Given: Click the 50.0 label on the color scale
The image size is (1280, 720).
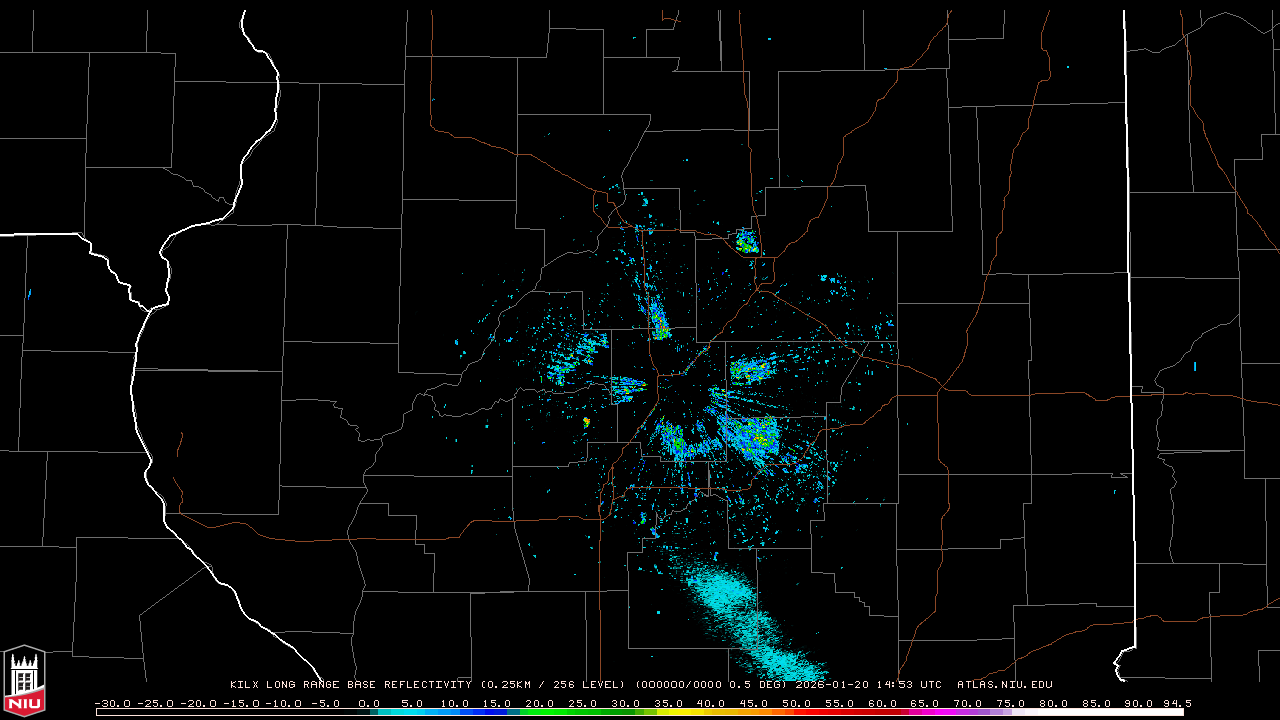Looking at the screenshot, I should coord(796,703).
